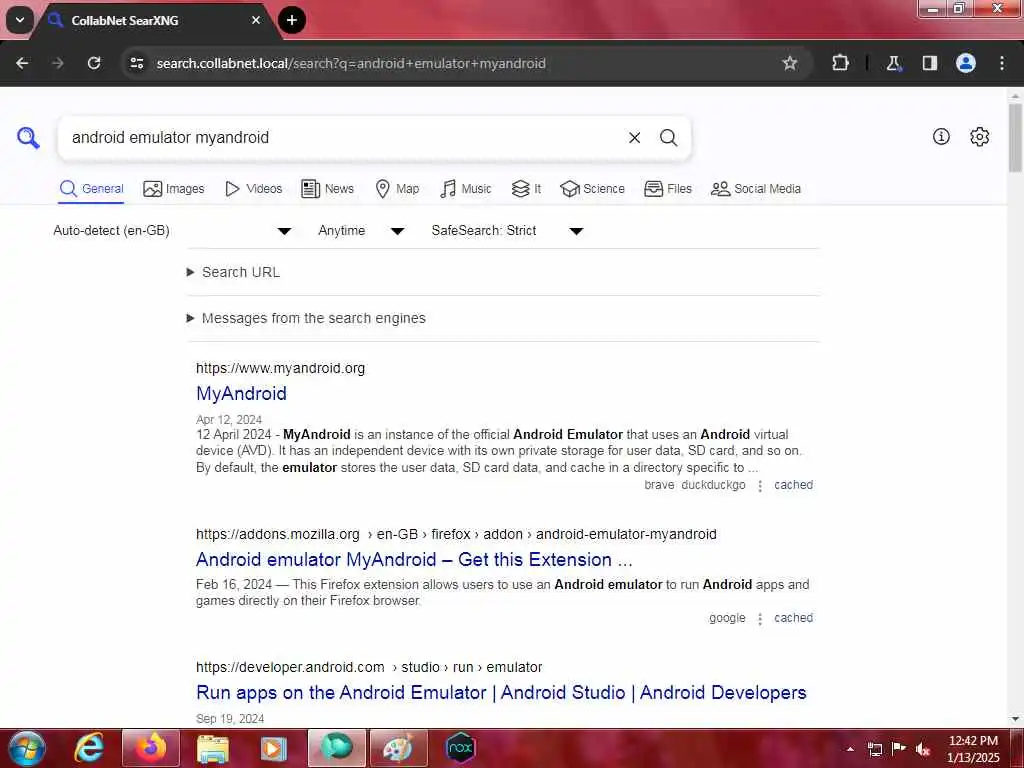Viewport: 1024px width, 768px height.
Task: Click the addons.mozilla.org result URL
Action: pyautogui.click(x=456, y=534)
